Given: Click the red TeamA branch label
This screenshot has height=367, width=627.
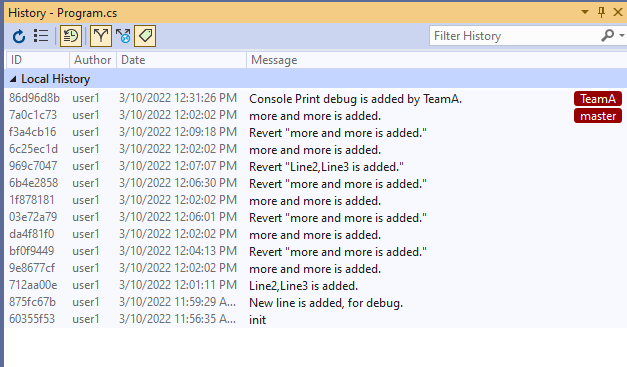Looking at the screenshot, I should click(x=598, y=99).
